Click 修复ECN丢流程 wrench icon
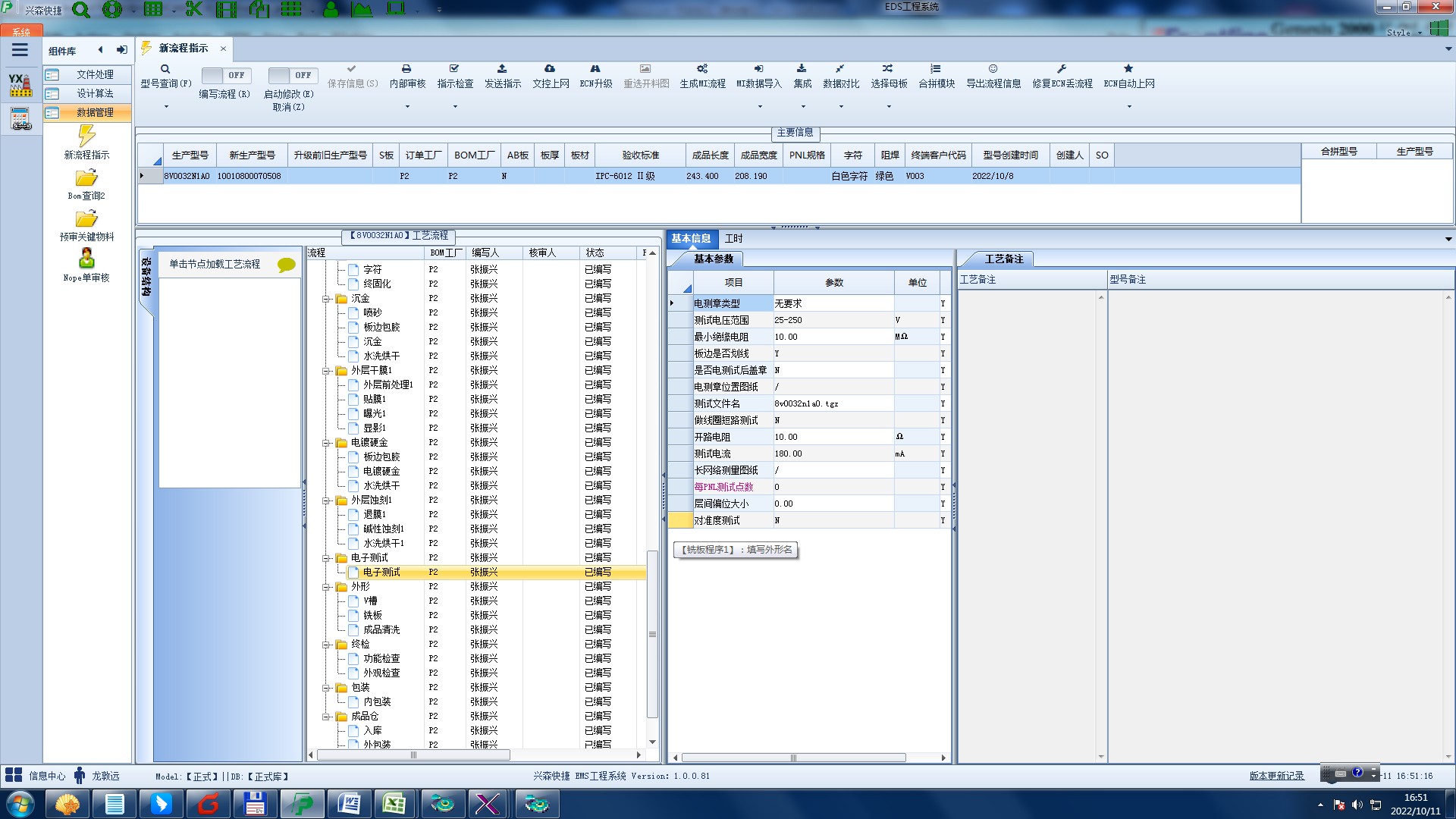The width and height of the screenshot is (1456, 819). [x=1062, y=69]
